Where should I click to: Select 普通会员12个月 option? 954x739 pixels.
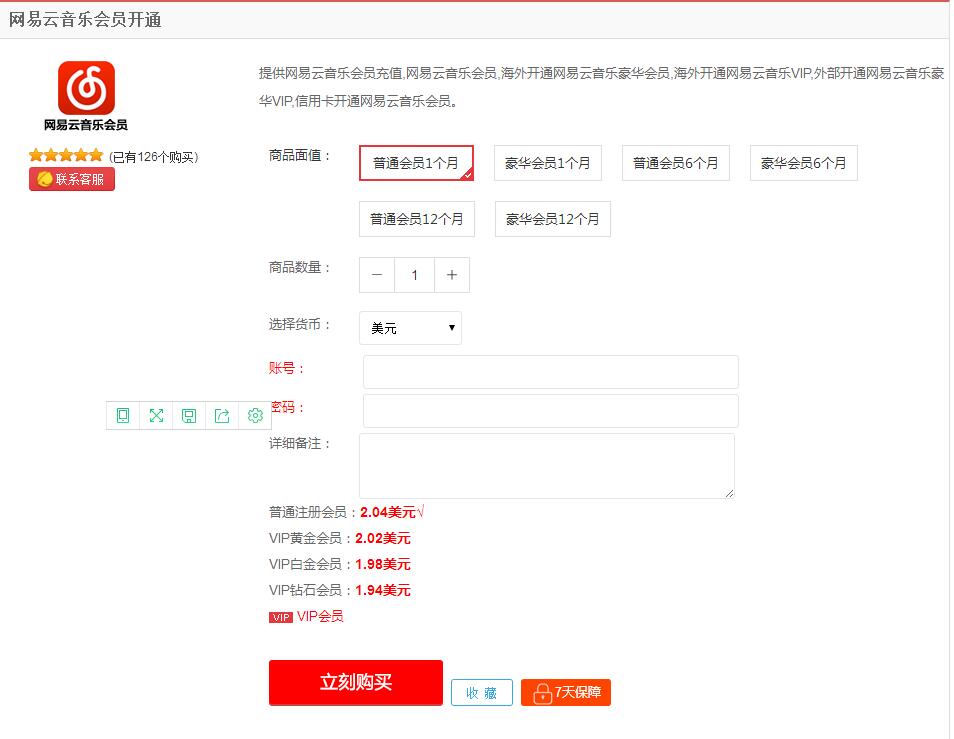point(417,219)
